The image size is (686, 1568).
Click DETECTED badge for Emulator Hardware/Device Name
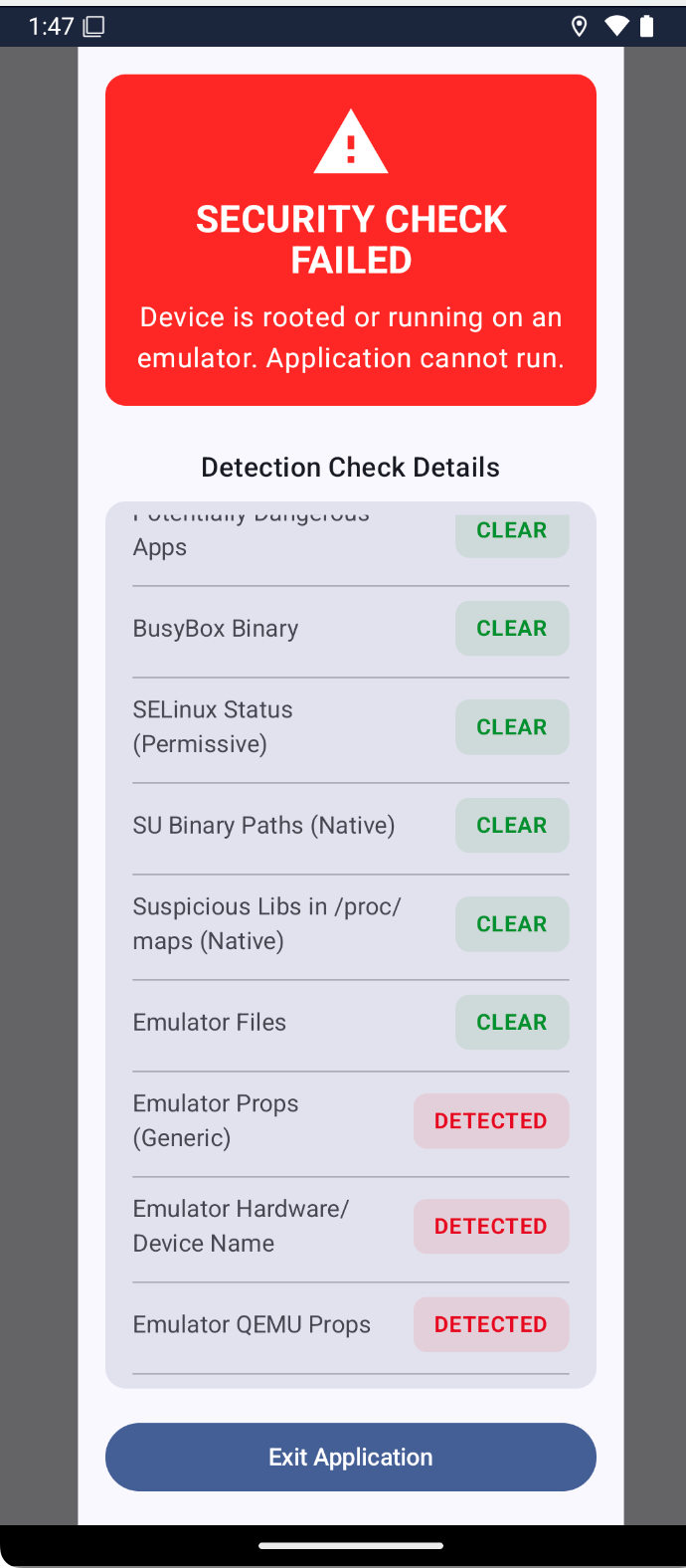pos(491,1227)
